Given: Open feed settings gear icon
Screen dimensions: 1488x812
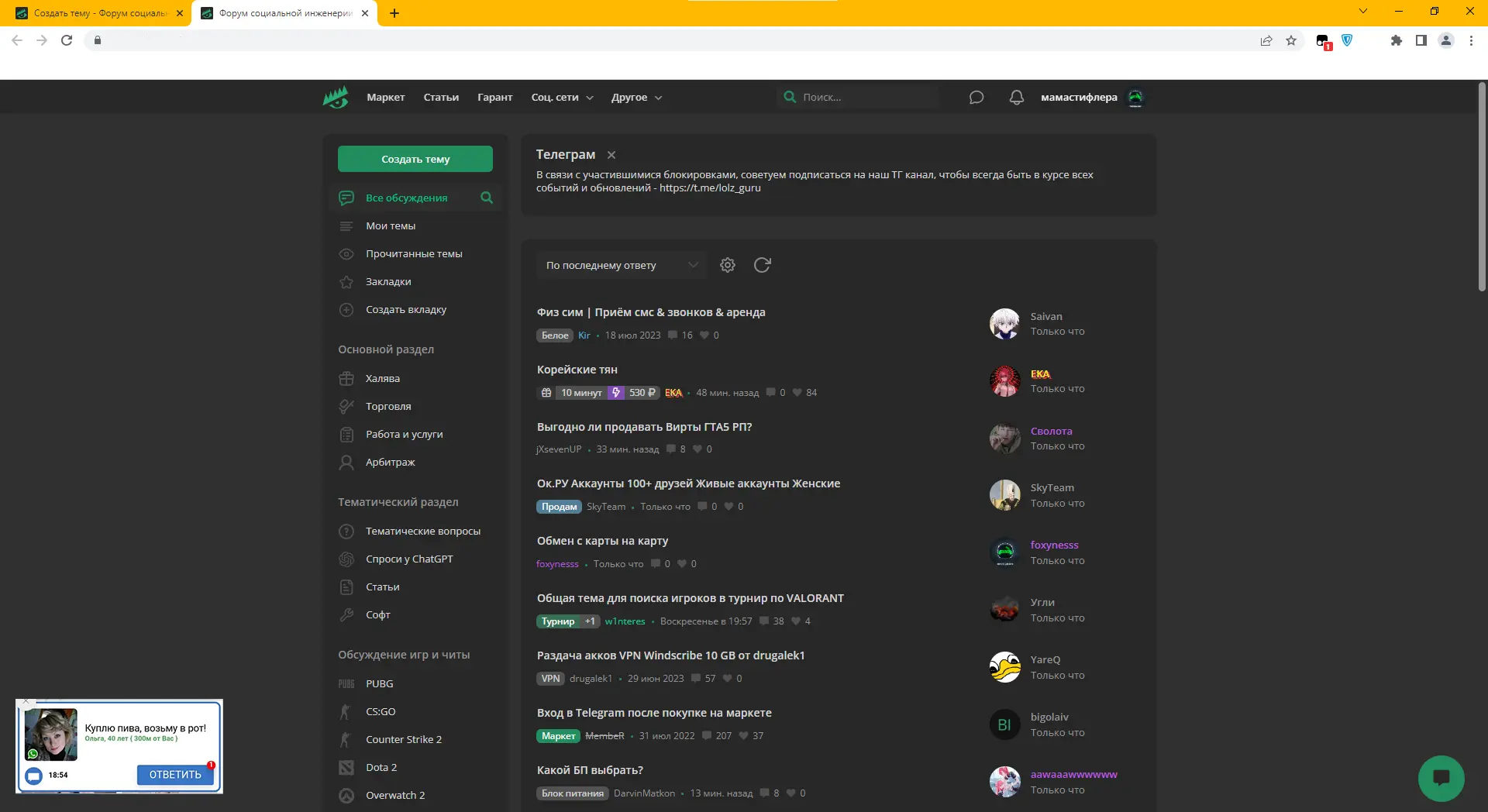Looking at the screenshot, I should [x=728, y=265].
